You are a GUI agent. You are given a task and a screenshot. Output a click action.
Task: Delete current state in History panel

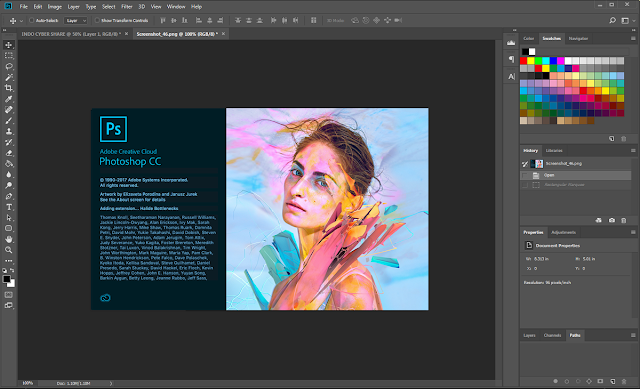pyautogui.click(x=624, y=220)
